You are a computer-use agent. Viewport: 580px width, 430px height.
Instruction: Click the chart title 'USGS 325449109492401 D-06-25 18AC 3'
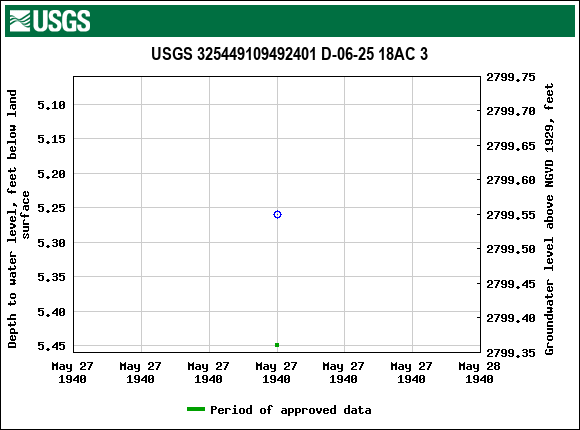point(290,54)
